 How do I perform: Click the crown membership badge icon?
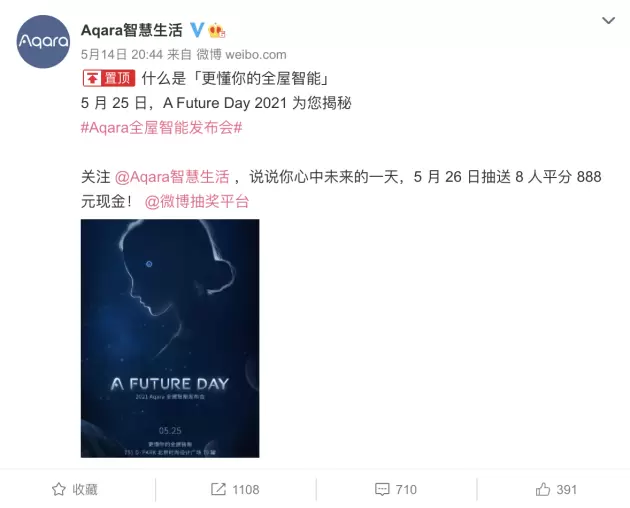click(217, 30)
